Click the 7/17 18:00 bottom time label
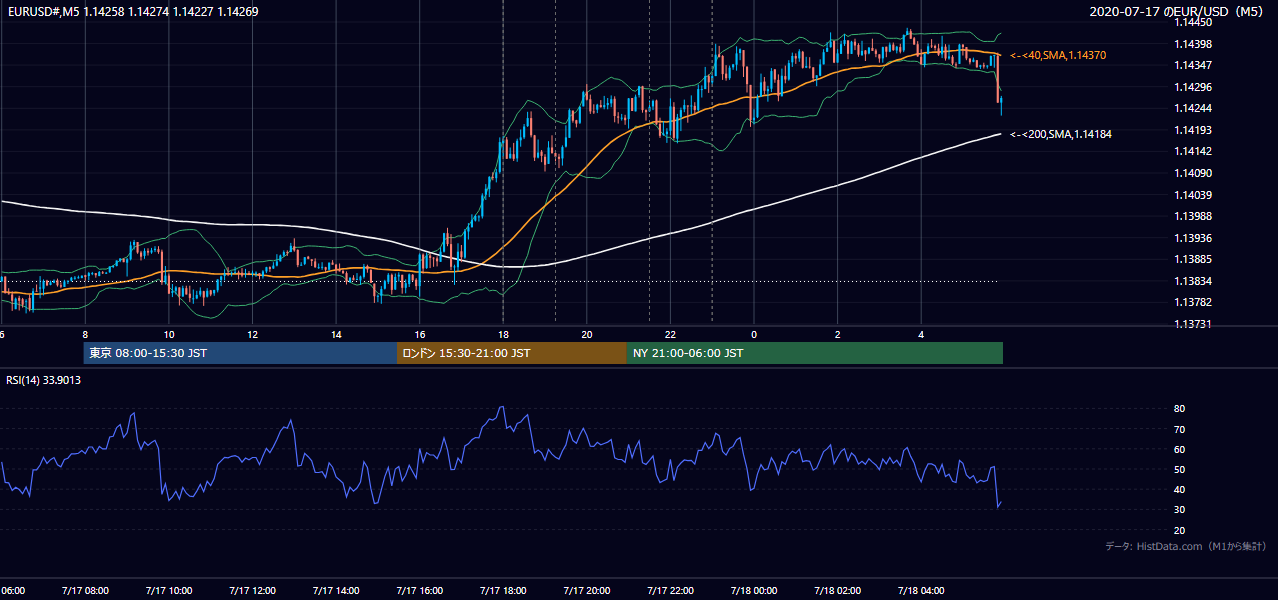Viewport: 1278px width, 600px height. coord(503,591)
